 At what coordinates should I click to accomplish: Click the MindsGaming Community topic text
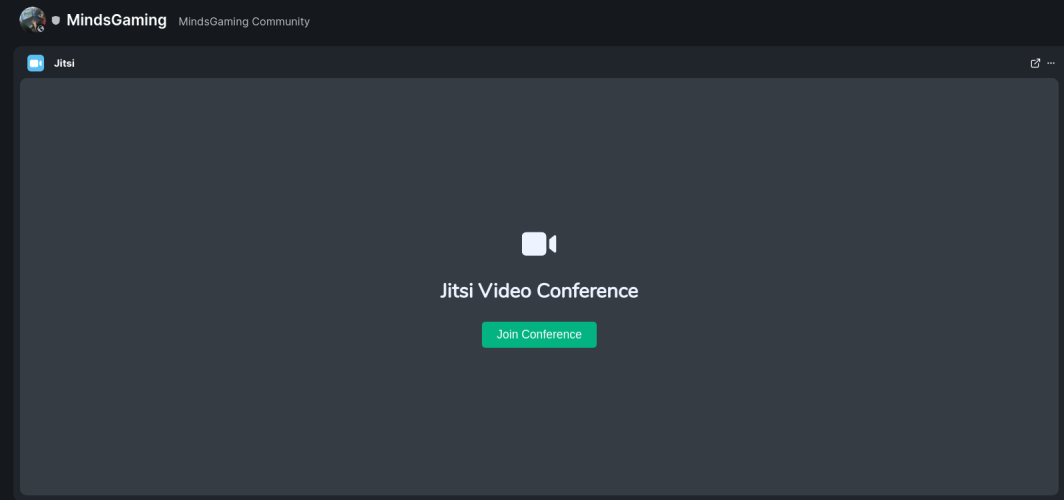tap(244, 22)
